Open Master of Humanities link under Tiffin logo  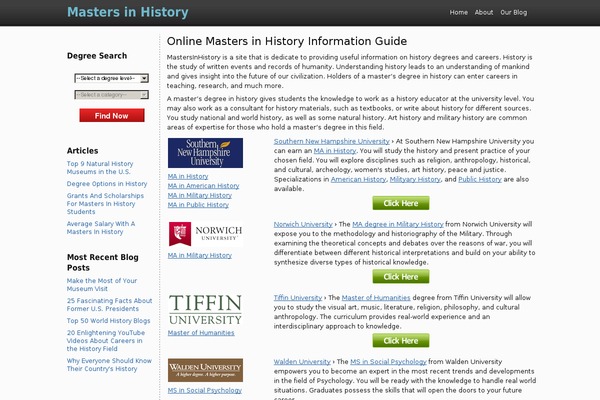[x=201, y=333]
